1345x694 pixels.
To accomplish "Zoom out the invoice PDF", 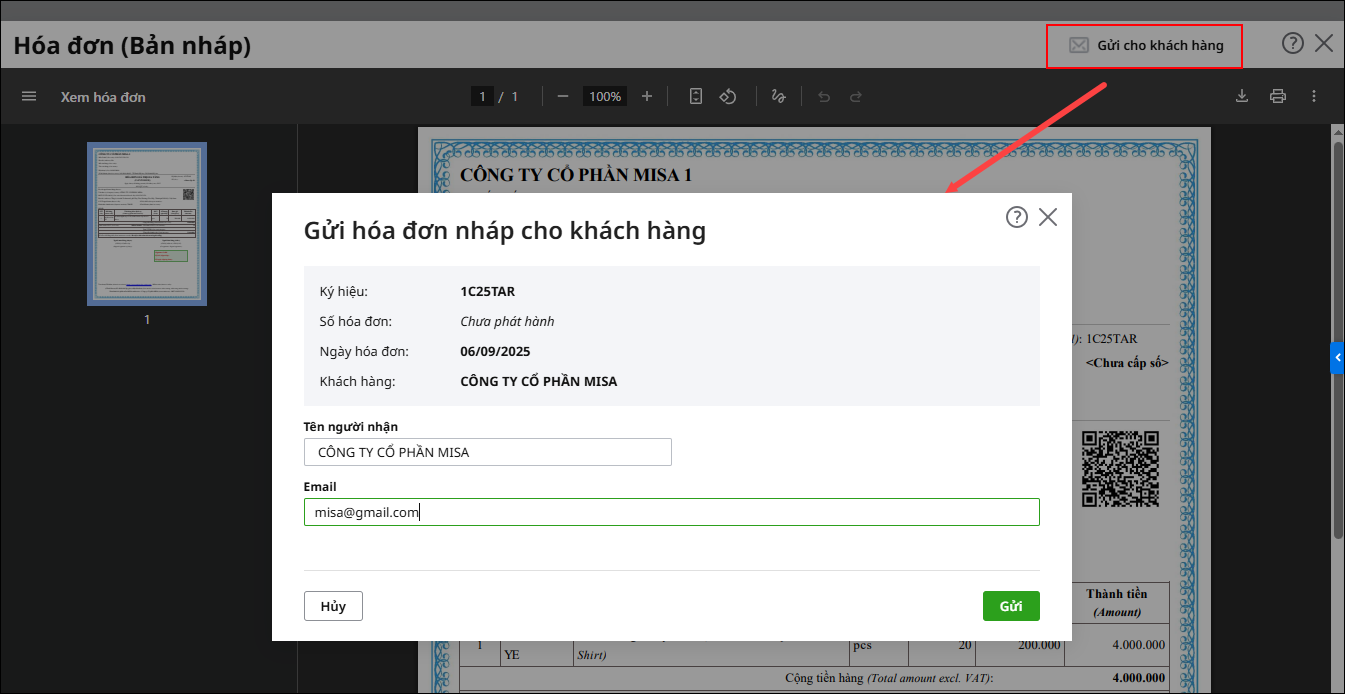I will pos(563,96).
